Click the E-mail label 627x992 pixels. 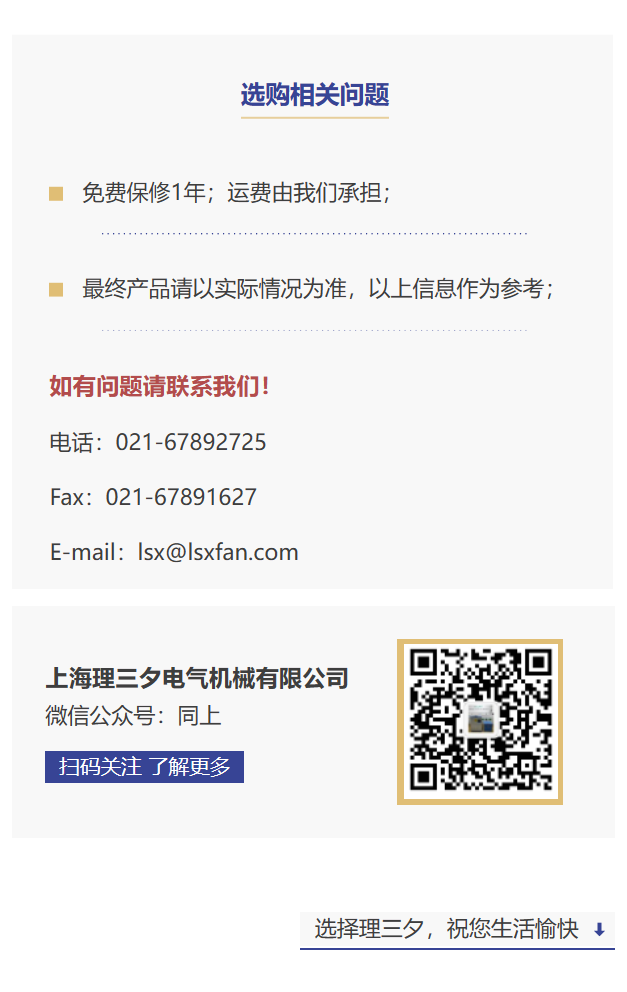(x=82, y=552)
